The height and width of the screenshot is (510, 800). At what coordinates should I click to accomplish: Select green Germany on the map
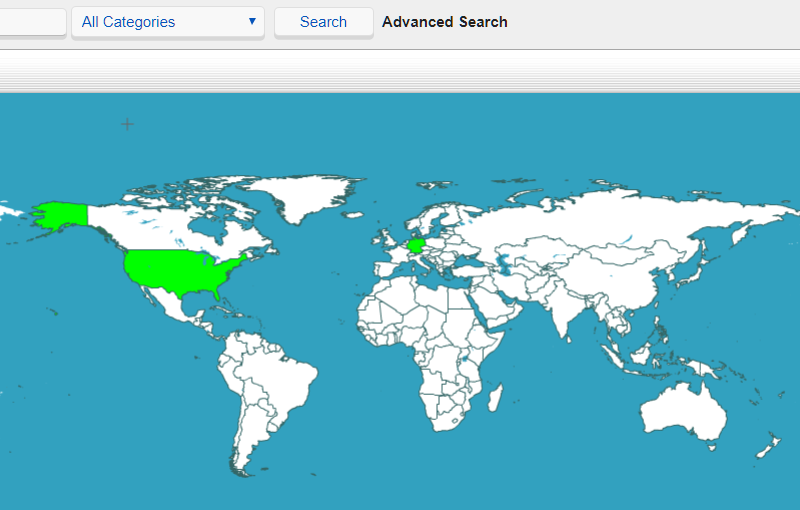tap(418, 246)
